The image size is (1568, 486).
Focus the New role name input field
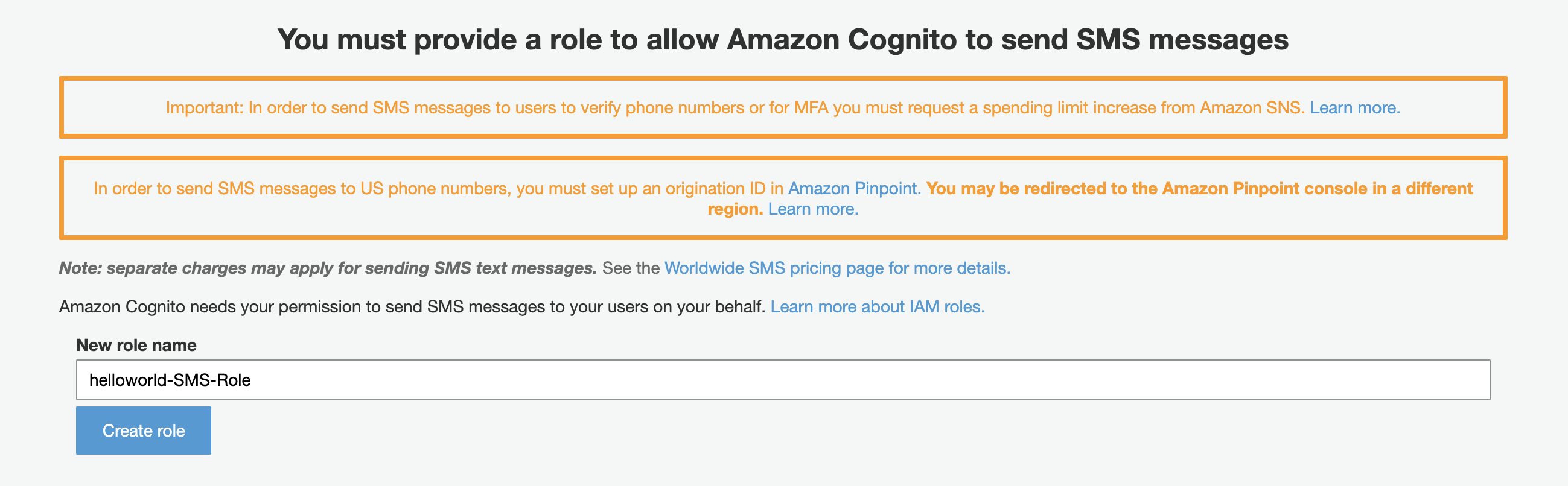783,379
